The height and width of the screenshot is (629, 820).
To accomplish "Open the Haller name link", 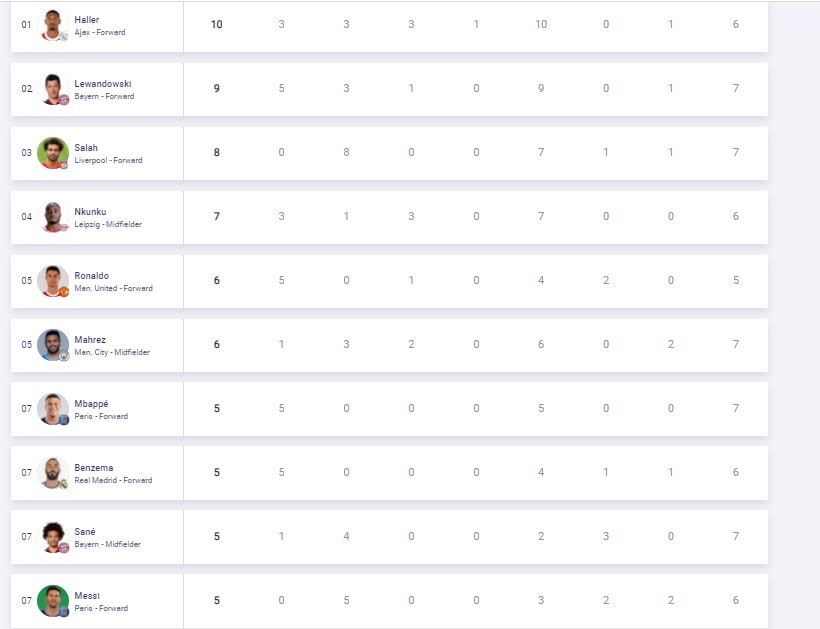I will tap(87, 20).
